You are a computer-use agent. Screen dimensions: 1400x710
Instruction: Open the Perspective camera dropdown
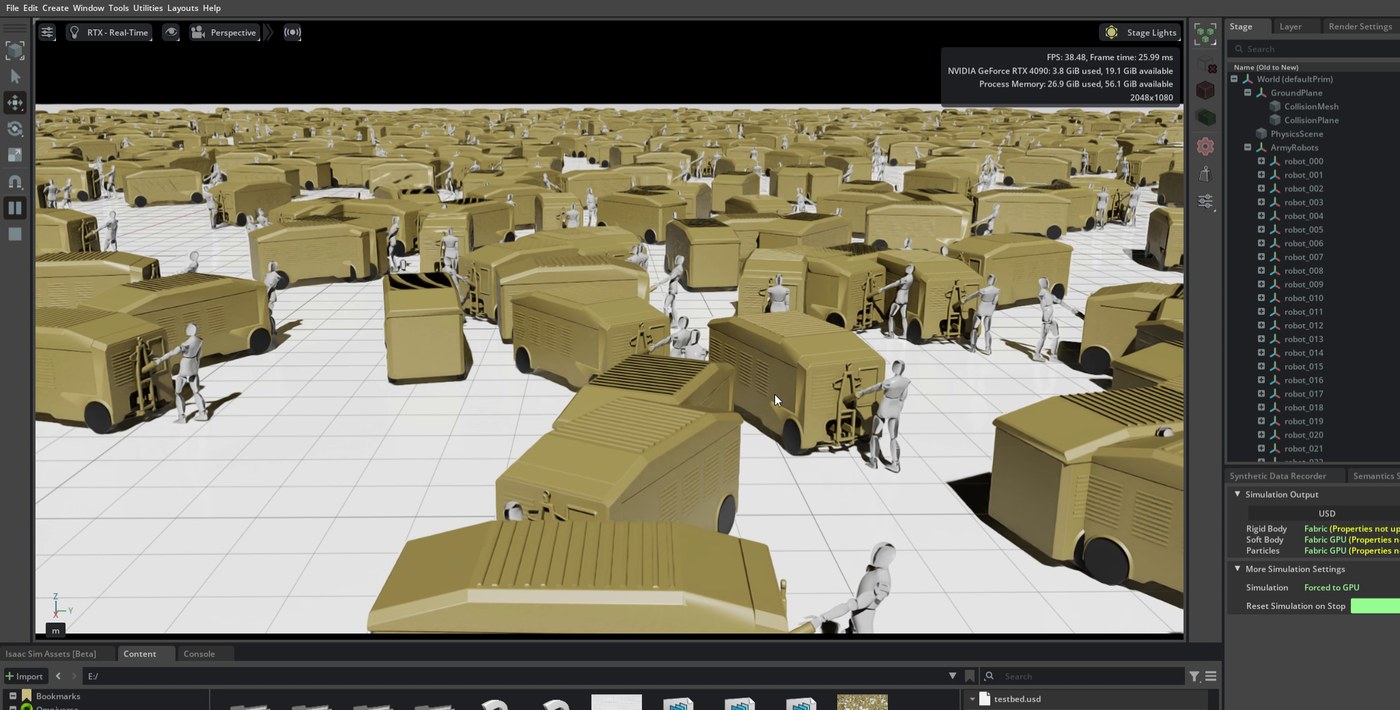click(224, 32)
